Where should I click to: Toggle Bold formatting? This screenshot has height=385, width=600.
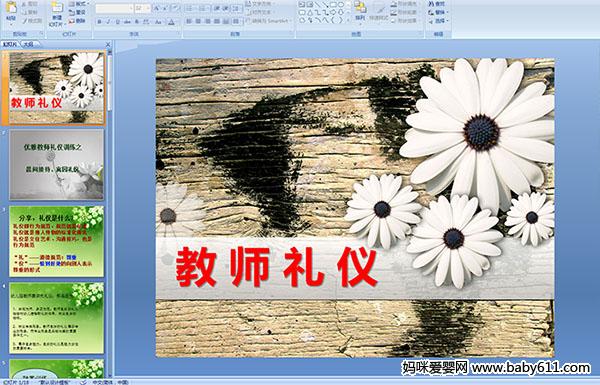(x=99, y=22)
